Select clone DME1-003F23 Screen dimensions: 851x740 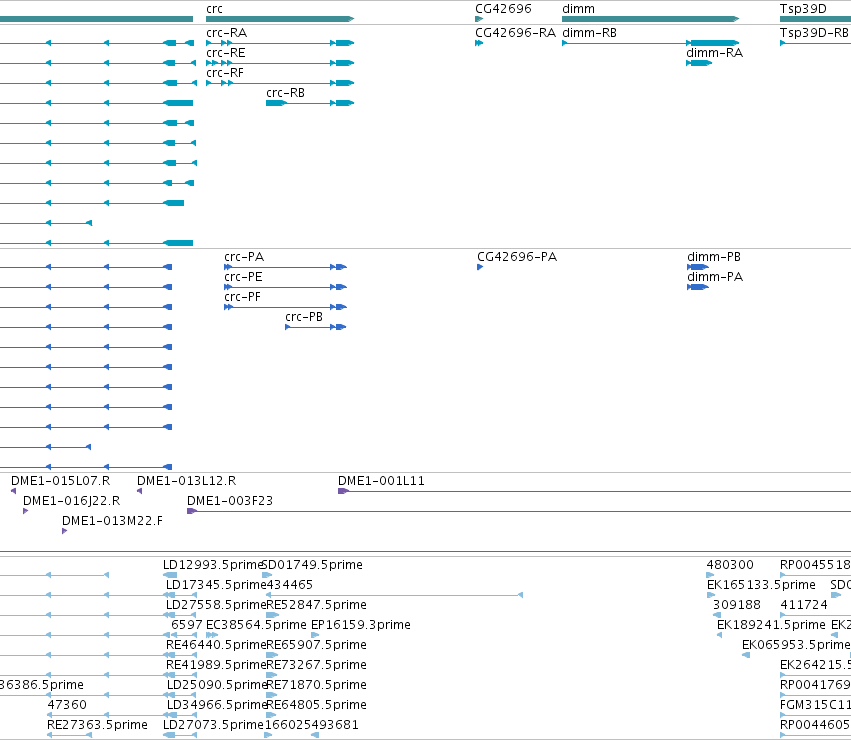(x=230, y=501)
